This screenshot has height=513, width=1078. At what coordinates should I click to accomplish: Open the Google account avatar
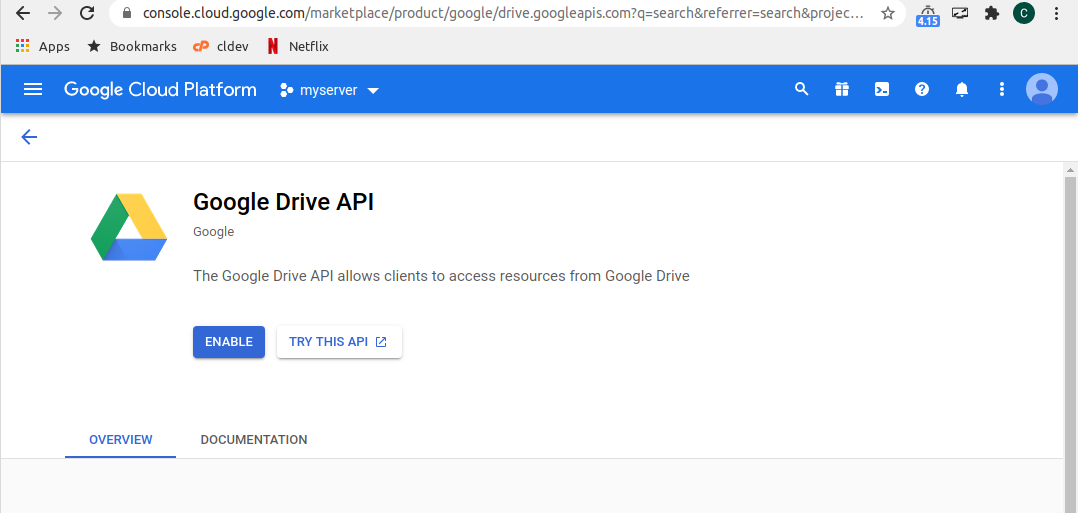1042,89
